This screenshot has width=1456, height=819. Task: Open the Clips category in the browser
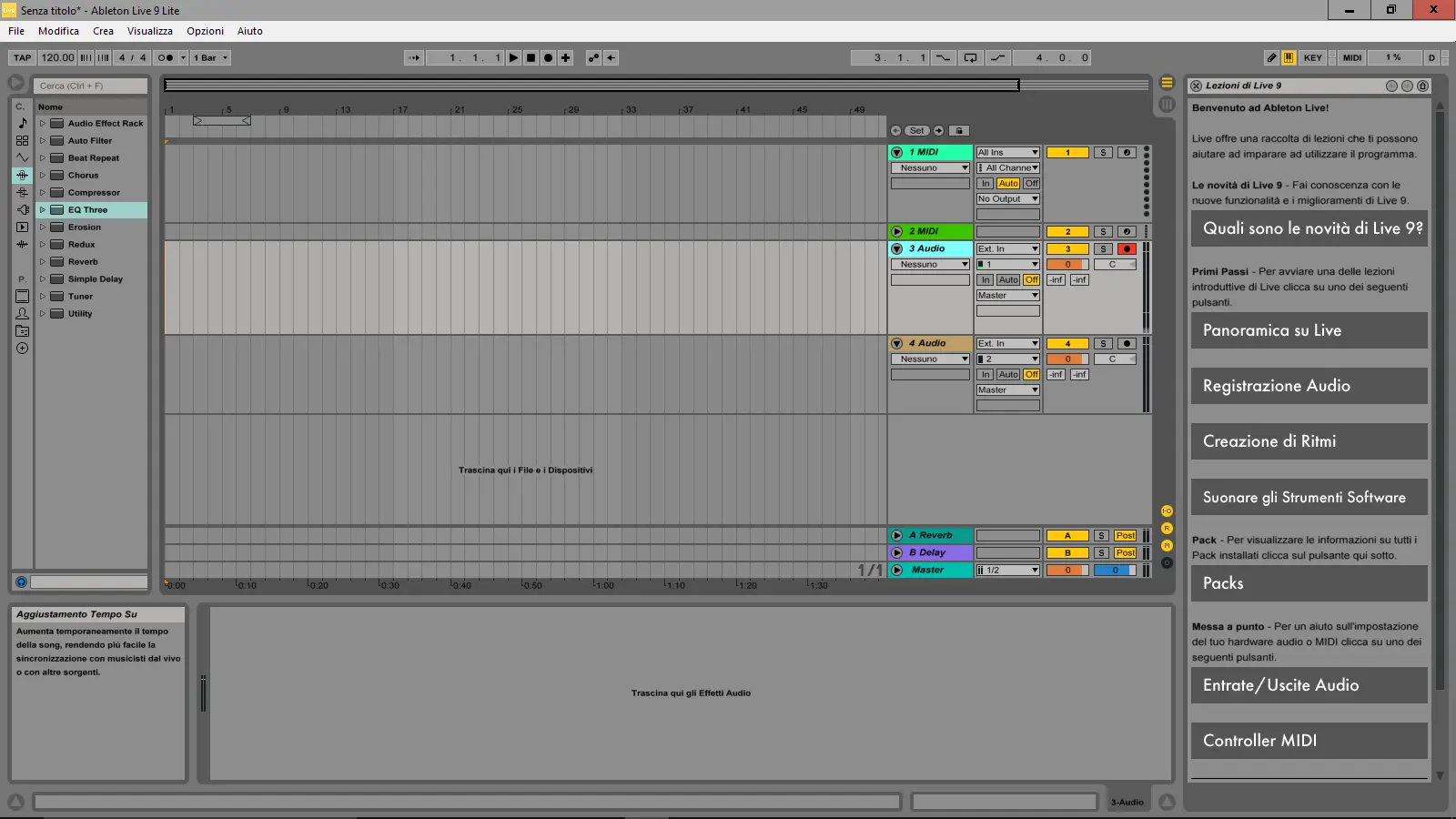tap(23, 227)
